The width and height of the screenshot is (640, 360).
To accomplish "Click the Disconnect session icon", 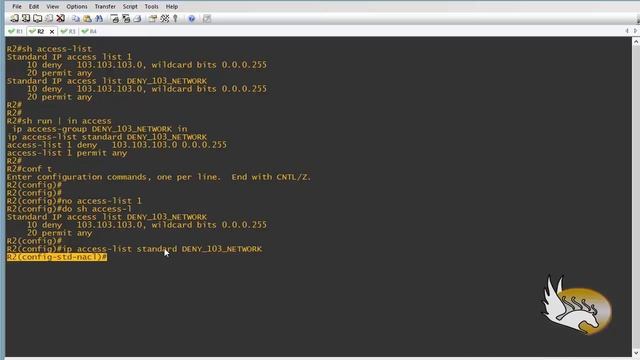I will click(60, 18).
